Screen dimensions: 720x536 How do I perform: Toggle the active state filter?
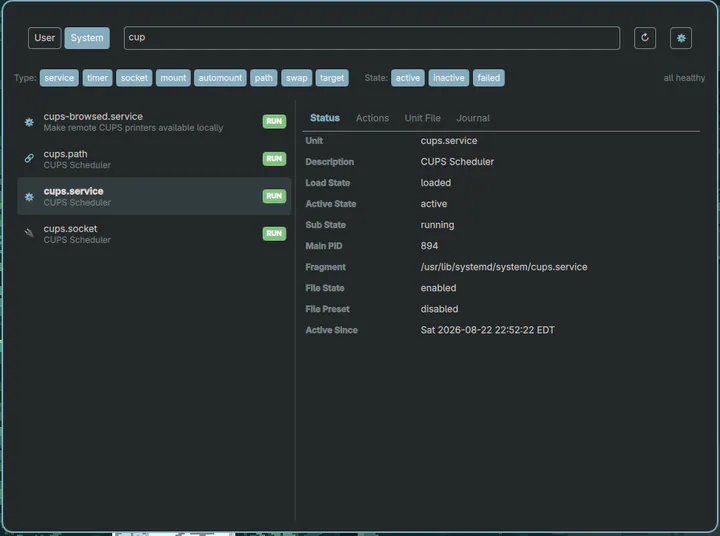[408, 78]
